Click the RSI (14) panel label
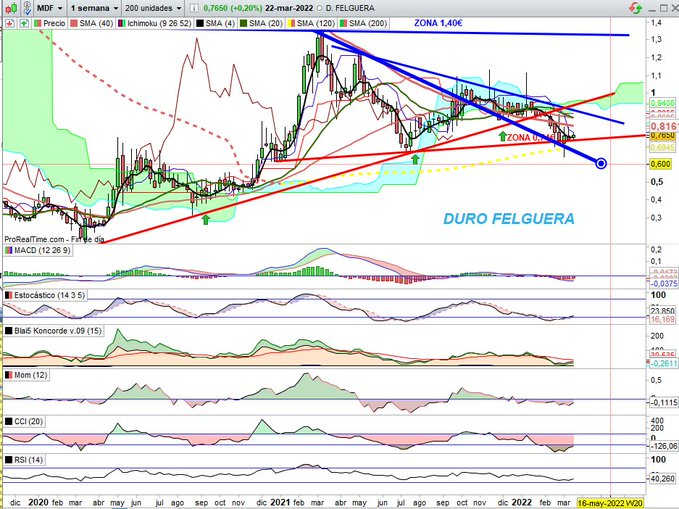Viewport: 679px width, 509px height. (29, 460)
